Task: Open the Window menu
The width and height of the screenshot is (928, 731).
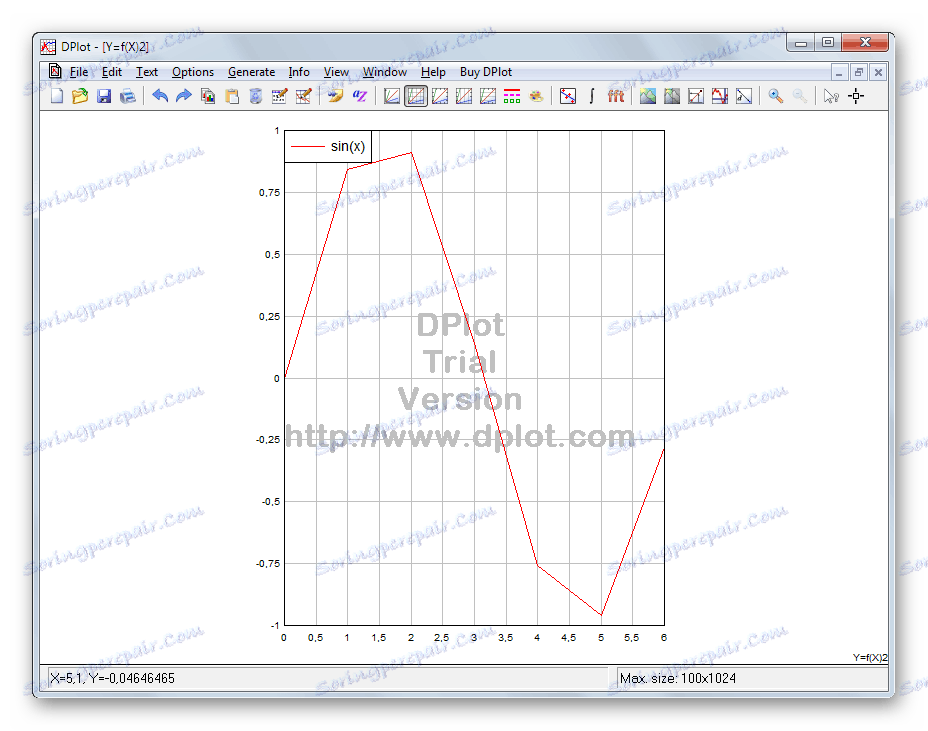Action: [385, 72]
